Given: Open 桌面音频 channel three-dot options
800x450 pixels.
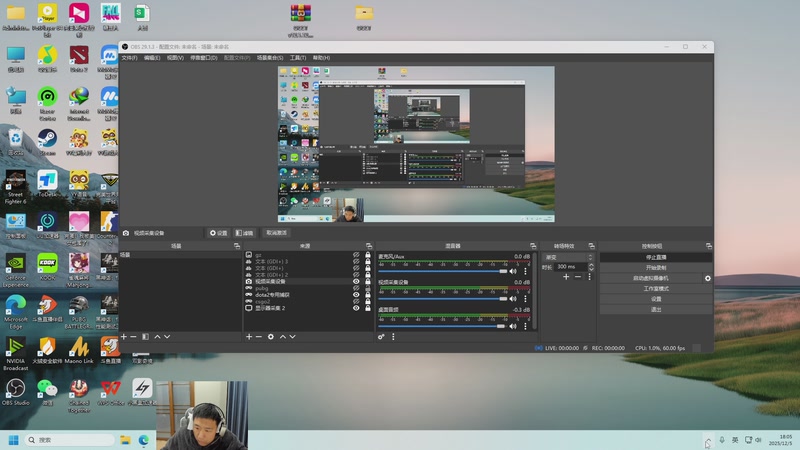Looking at the screenshot, I should tap(526, 327).
